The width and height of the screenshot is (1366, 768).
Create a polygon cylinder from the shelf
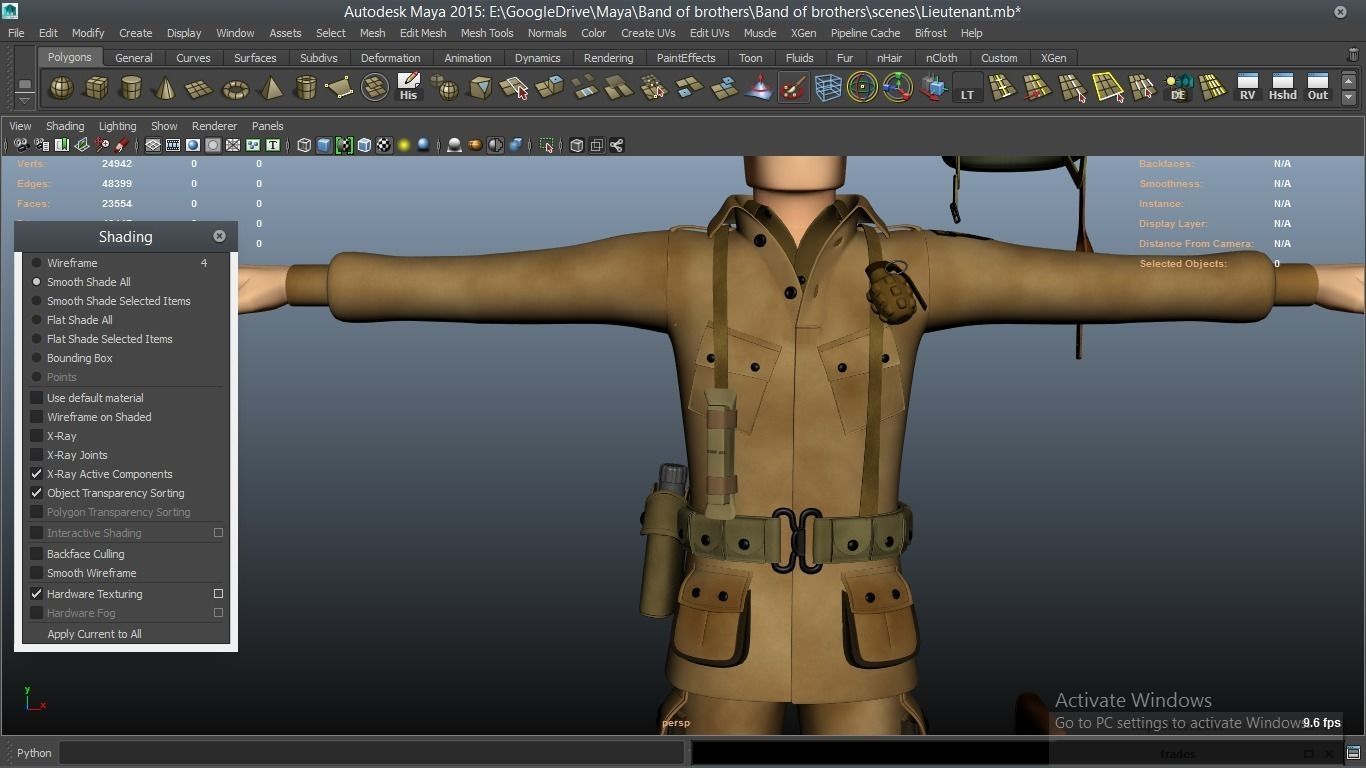point(131,88)
